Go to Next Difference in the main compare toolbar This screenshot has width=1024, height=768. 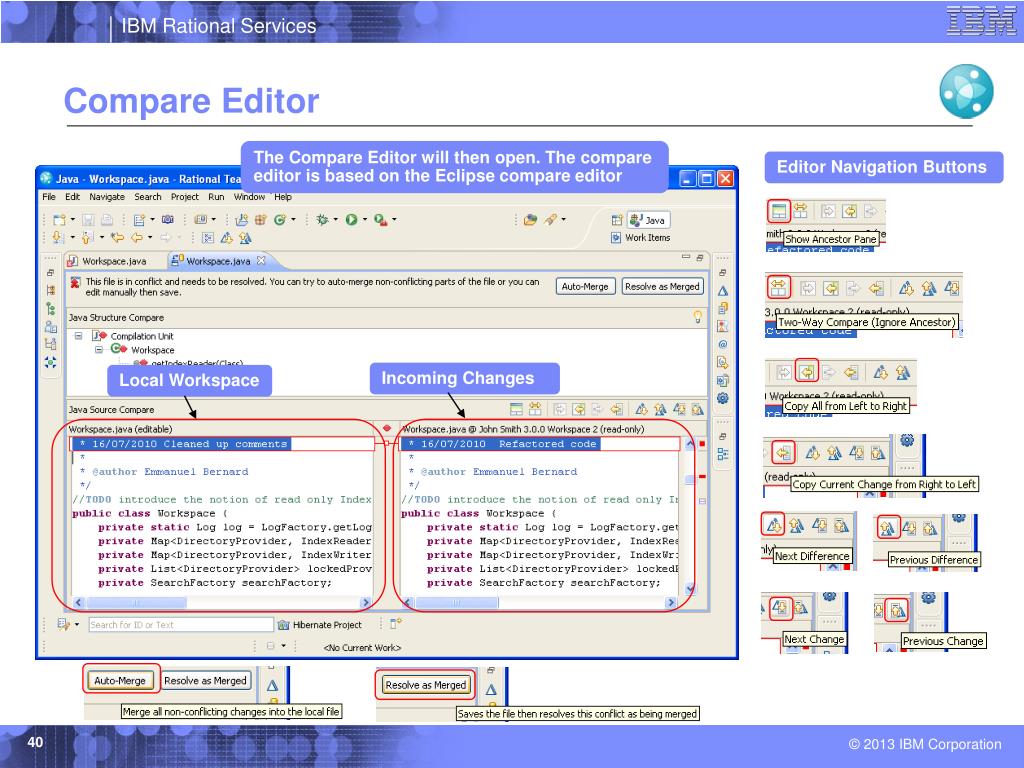pos(641,409)
